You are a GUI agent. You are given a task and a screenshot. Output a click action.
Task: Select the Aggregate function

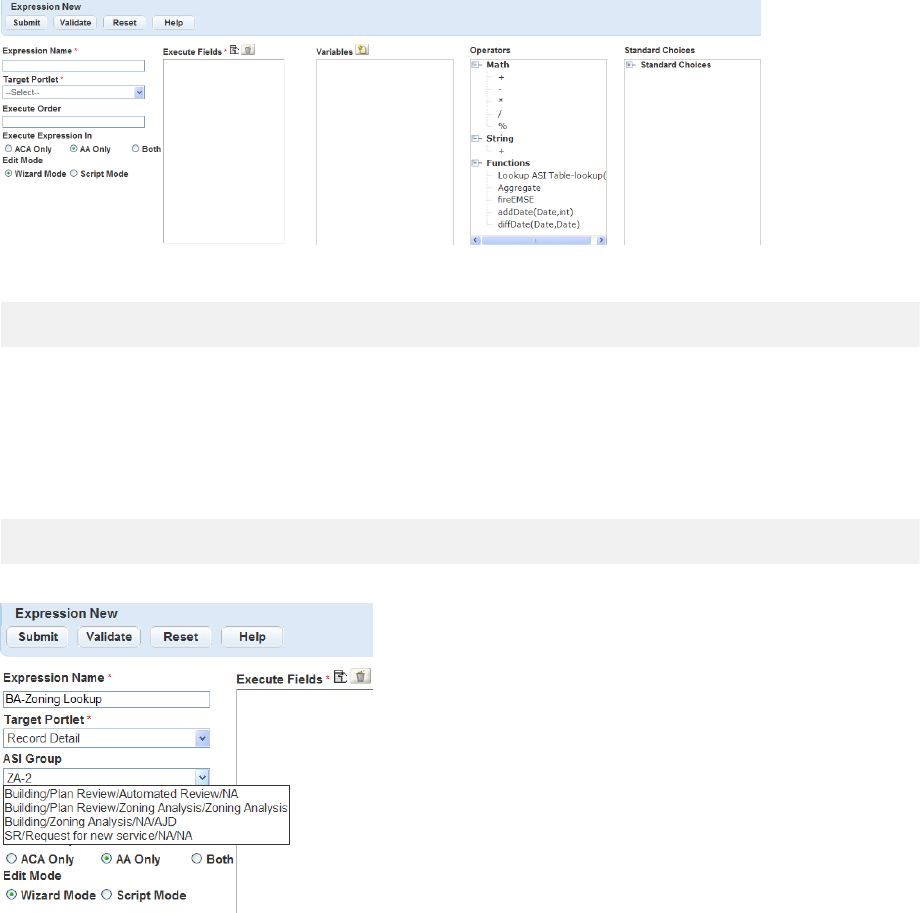(519, 188)
